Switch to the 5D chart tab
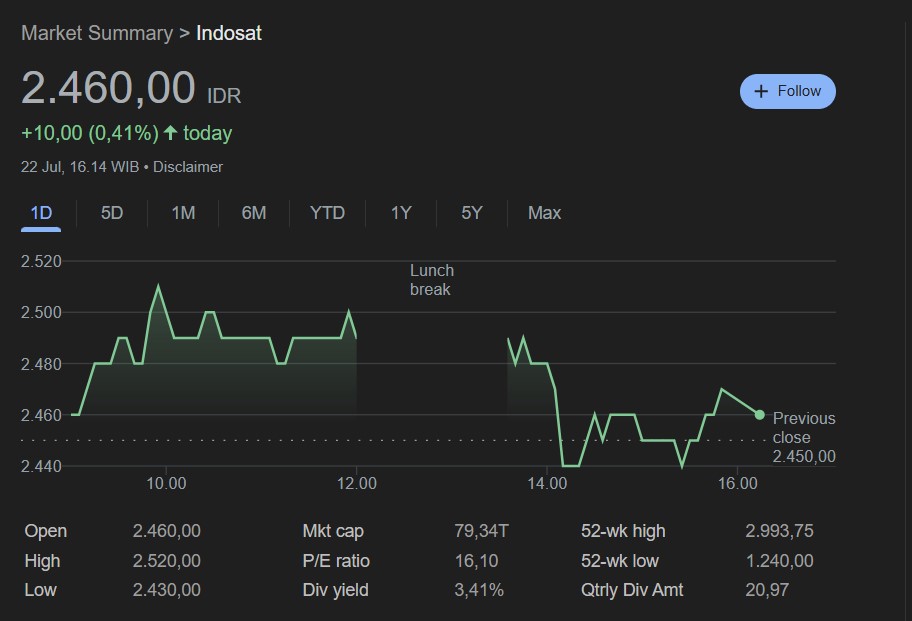Image resolution: width=912 pixels, height=621 pixels. tap(112, 213)
